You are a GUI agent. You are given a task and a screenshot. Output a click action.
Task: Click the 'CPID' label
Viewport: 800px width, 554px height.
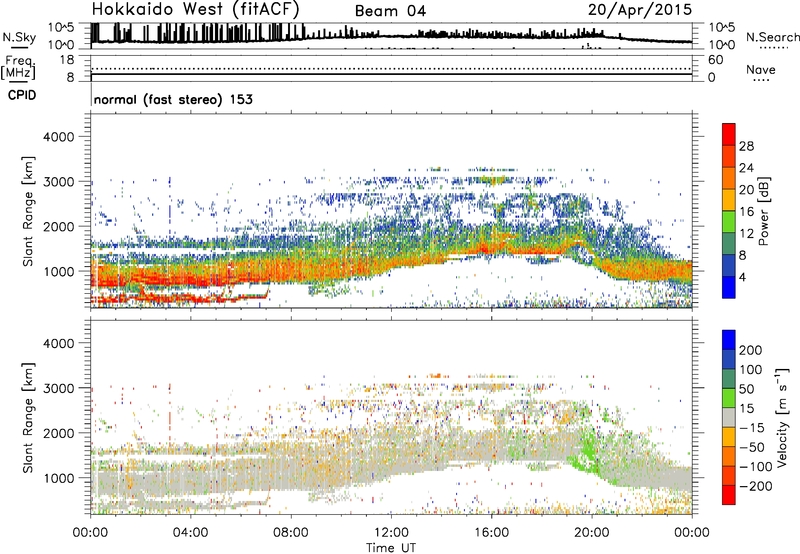tap(22, 95)
